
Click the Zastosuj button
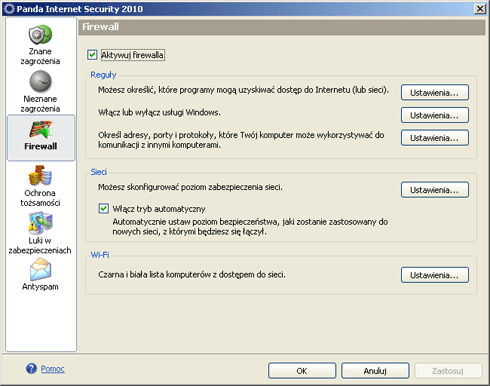pyautogui.click(x=448, y=371)
